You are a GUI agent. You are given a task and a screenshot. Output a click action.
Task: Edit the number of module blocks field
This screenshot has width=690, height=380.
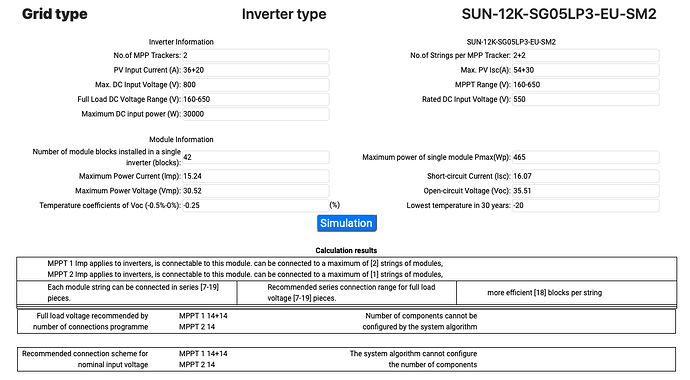[256, 157]
